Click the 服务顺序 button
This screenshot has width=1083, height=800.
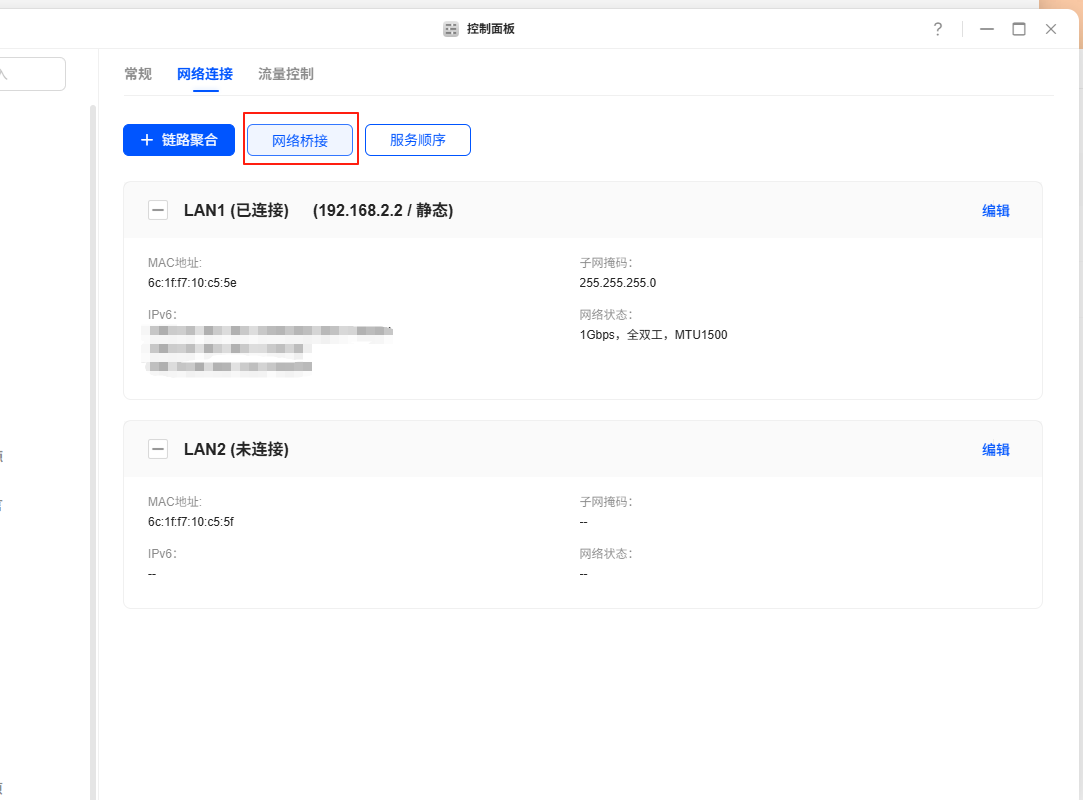click(x=418, y=140)
